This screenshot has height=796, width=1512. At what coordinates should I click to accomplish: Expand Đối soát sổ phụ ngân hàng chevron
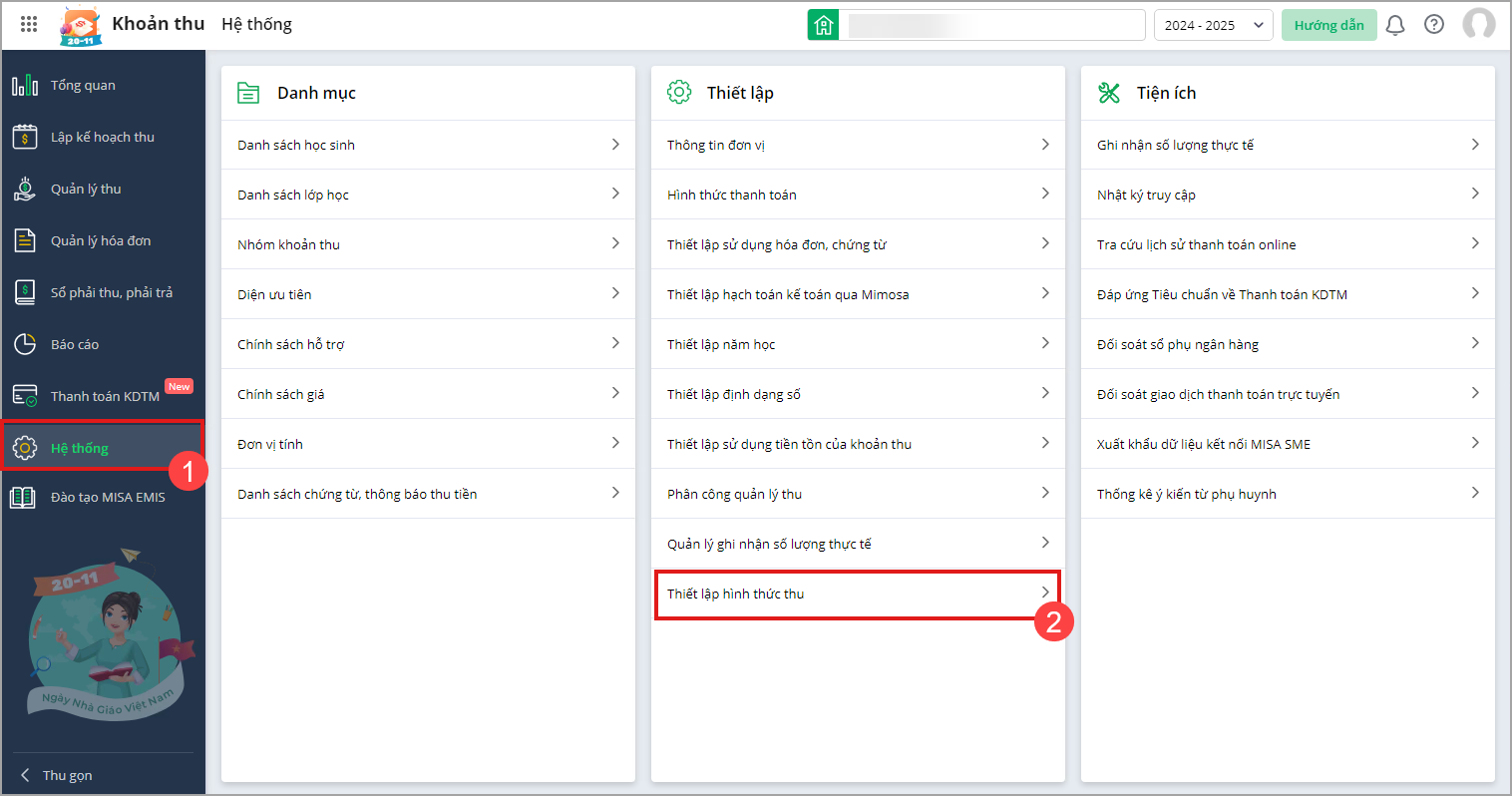(1475, 343)
